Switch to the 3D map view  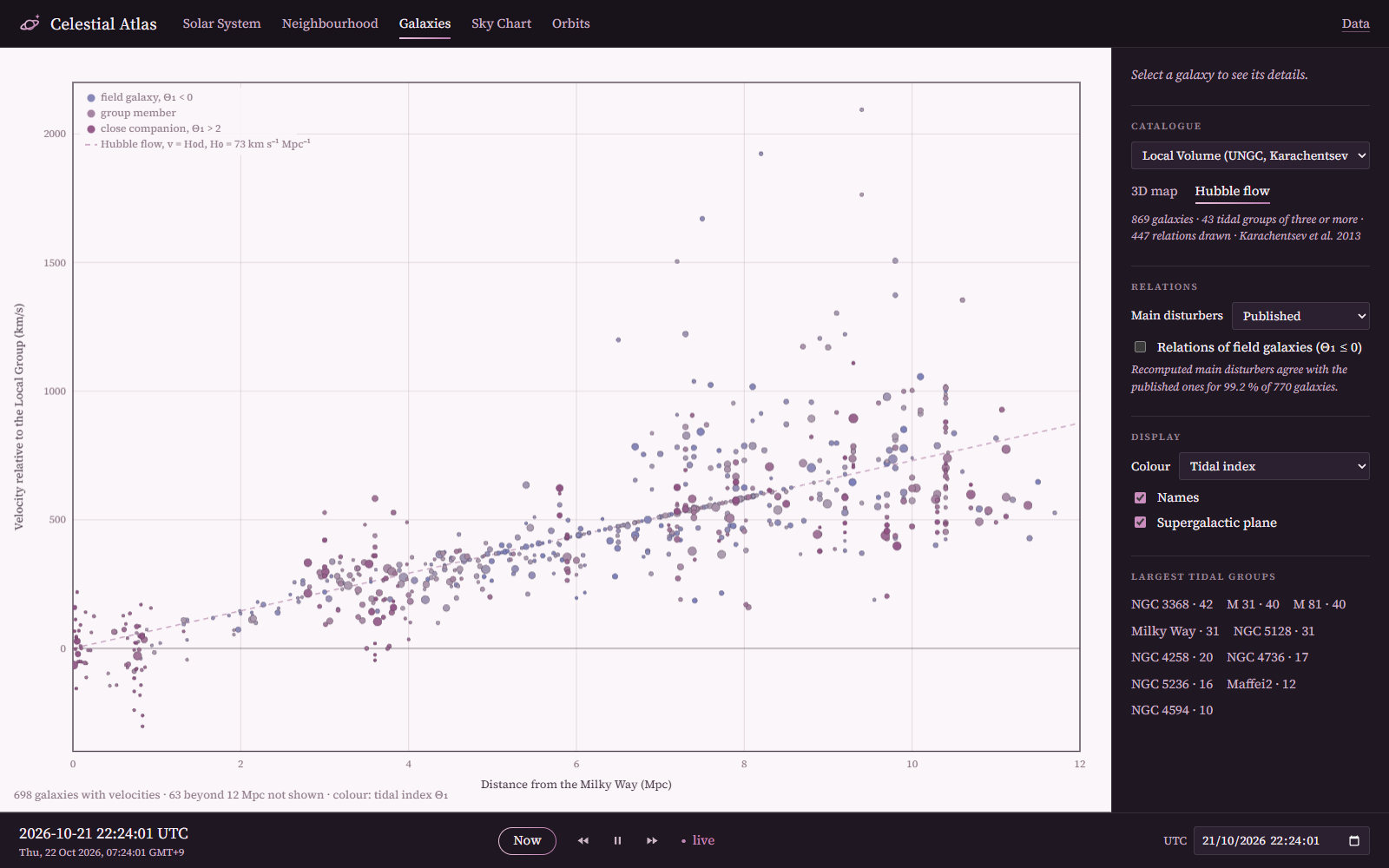[1154, 191]
